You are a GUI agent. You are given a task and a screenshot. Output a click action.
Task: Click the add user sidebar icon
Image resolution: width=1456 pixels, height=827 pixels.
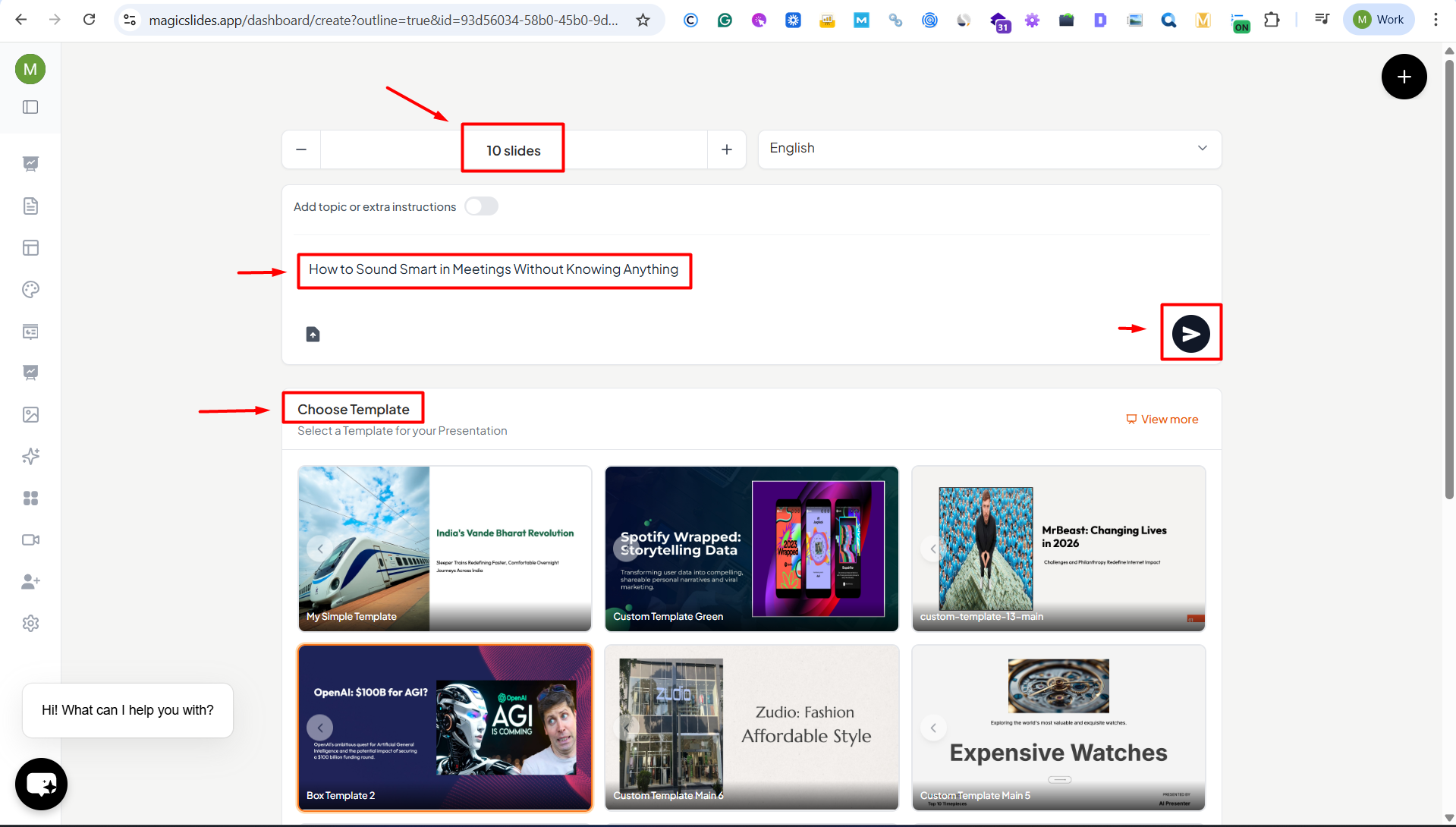point(30,582)
